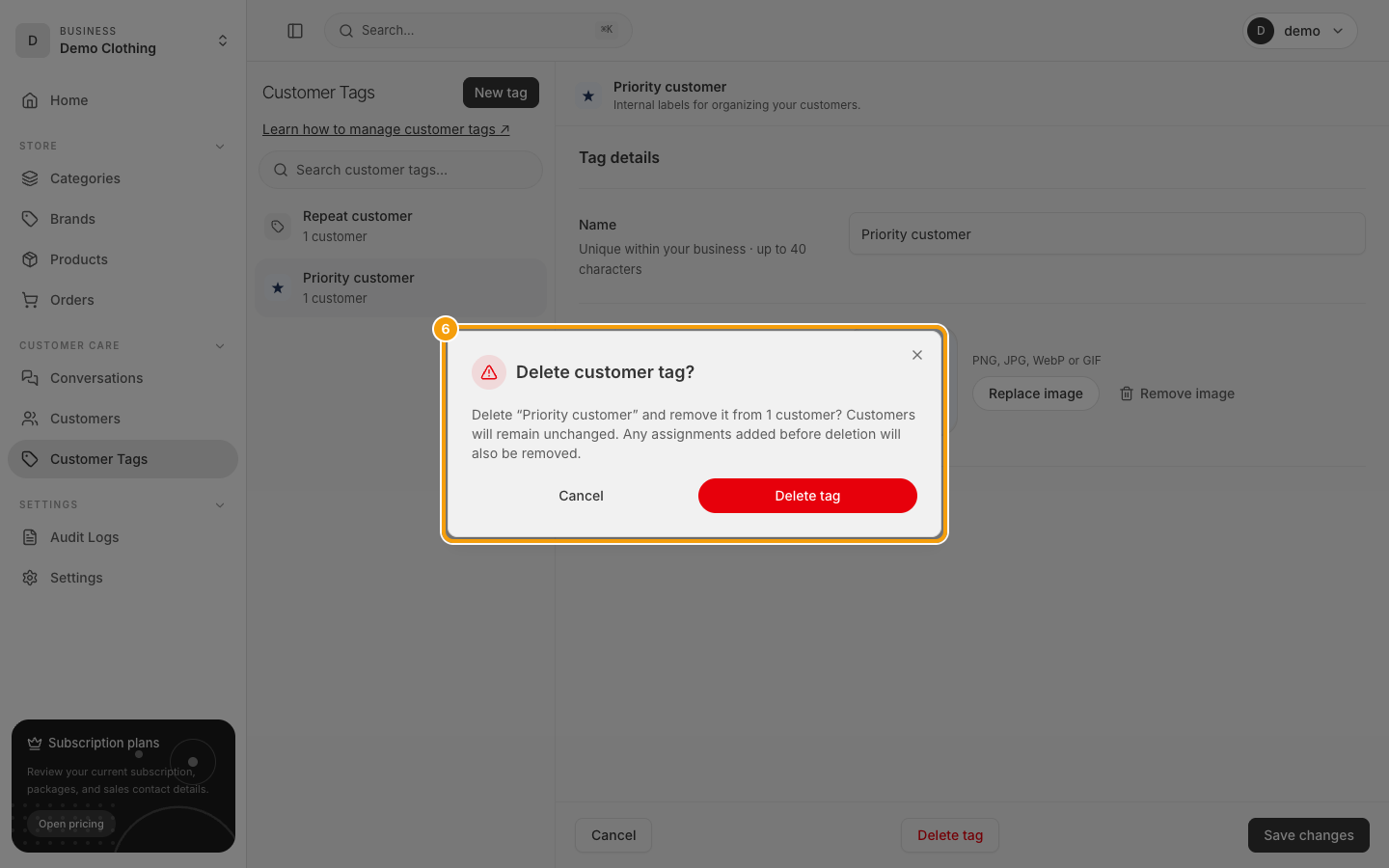This screenshot has width=1389, height=868.
Task: Close the delete dialog with X
Action: [x=917, y=355]
